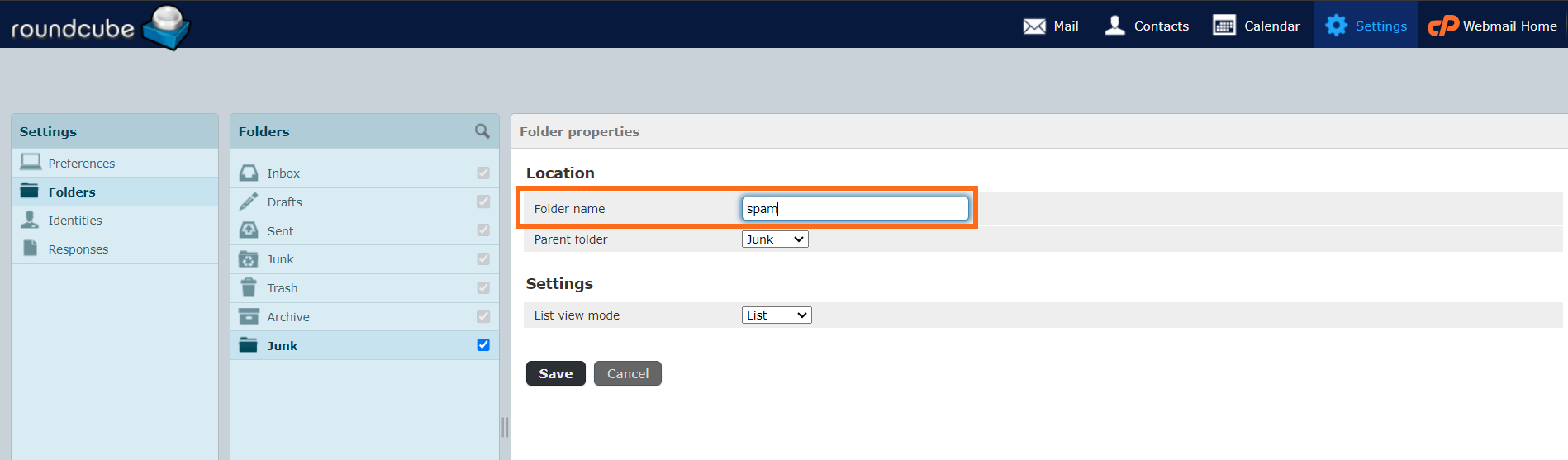Screen dimensions: 1568x460
Task: Open Mail envelope icon
Action: (1034, 26)
